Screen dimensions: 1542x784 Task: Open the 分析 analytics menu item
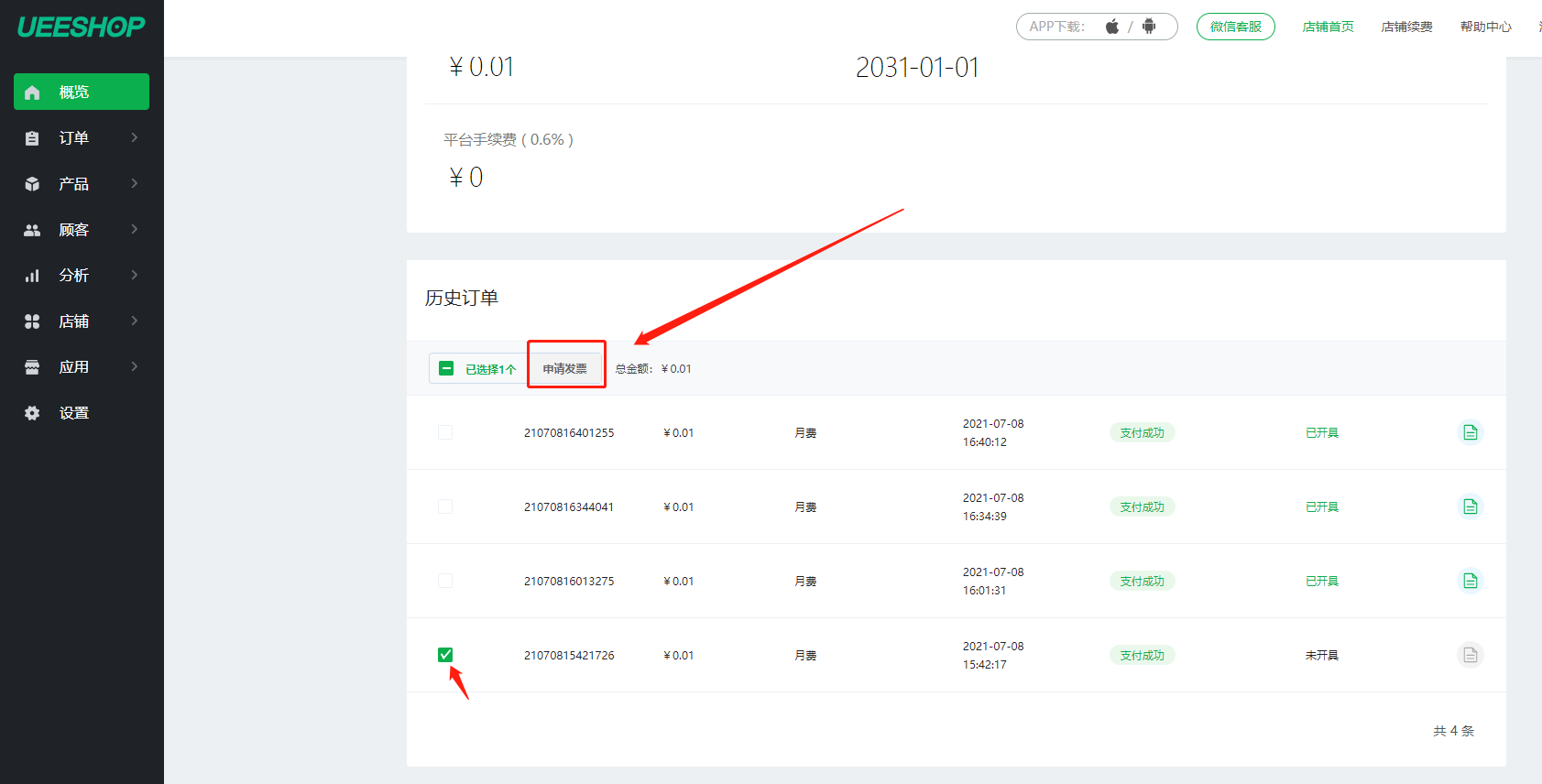click(x=74, y=275)
